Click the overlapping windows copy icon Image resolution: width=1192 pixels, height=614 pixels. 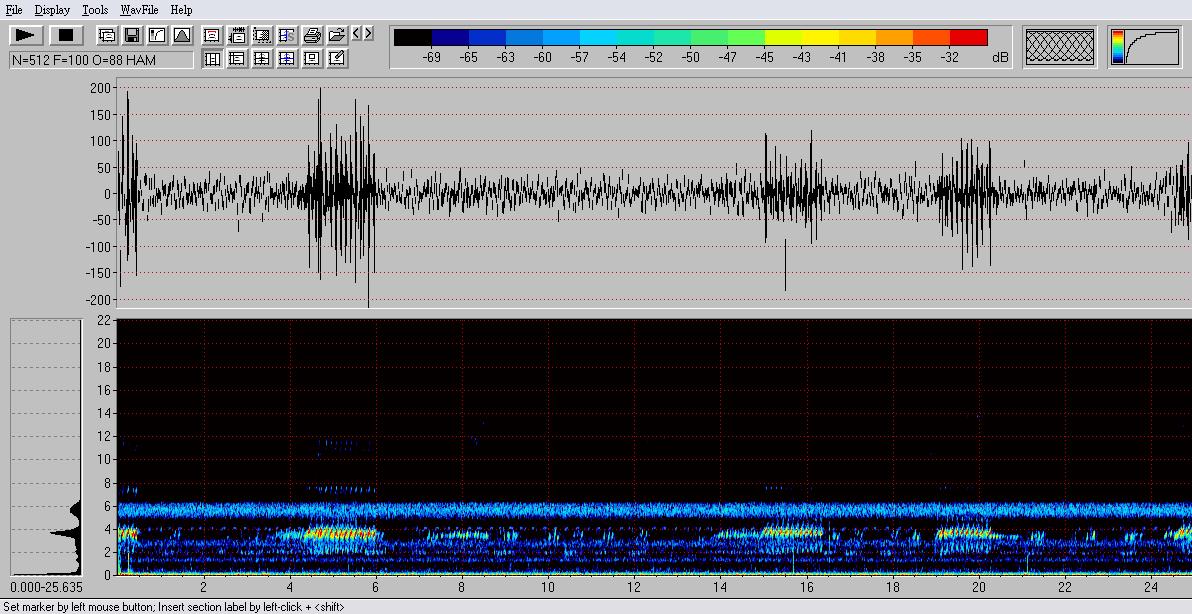[107, 35]
